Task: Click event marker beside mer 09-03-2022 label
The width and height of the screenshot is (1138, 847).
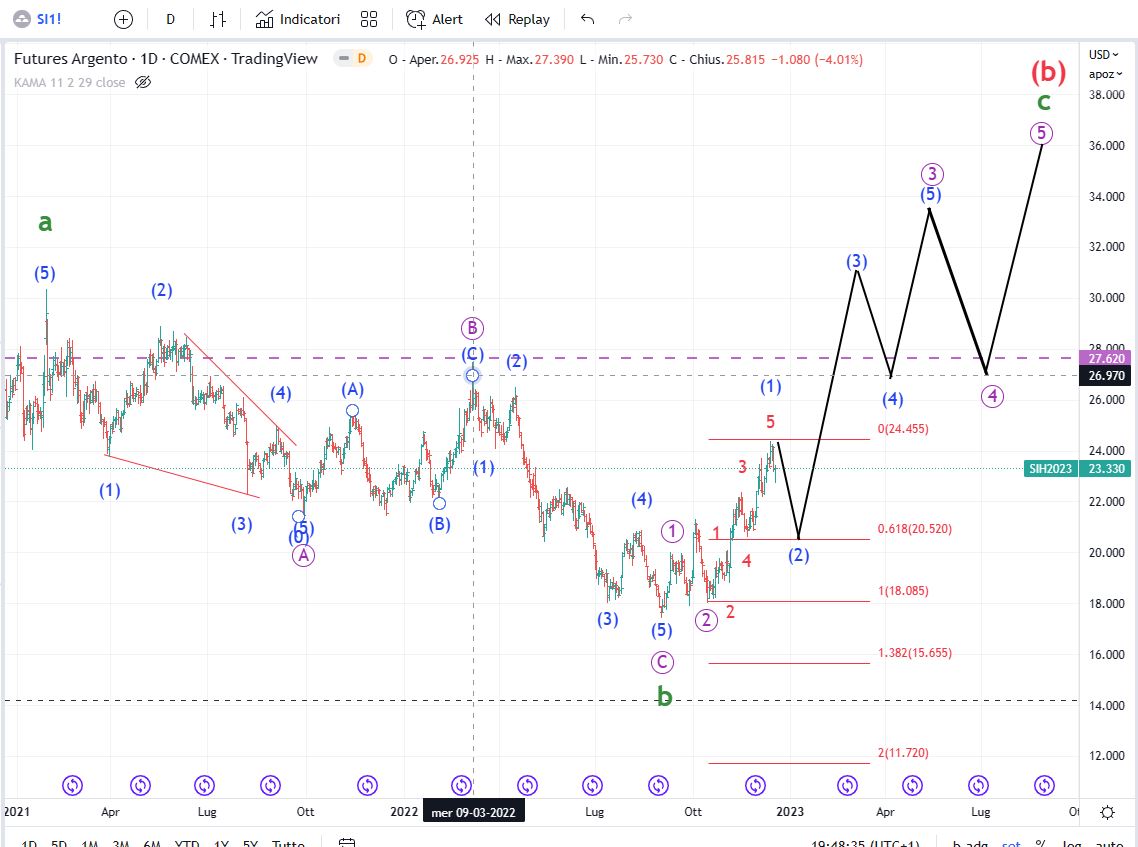Action: pyautogui.click(x=461, y=785)
